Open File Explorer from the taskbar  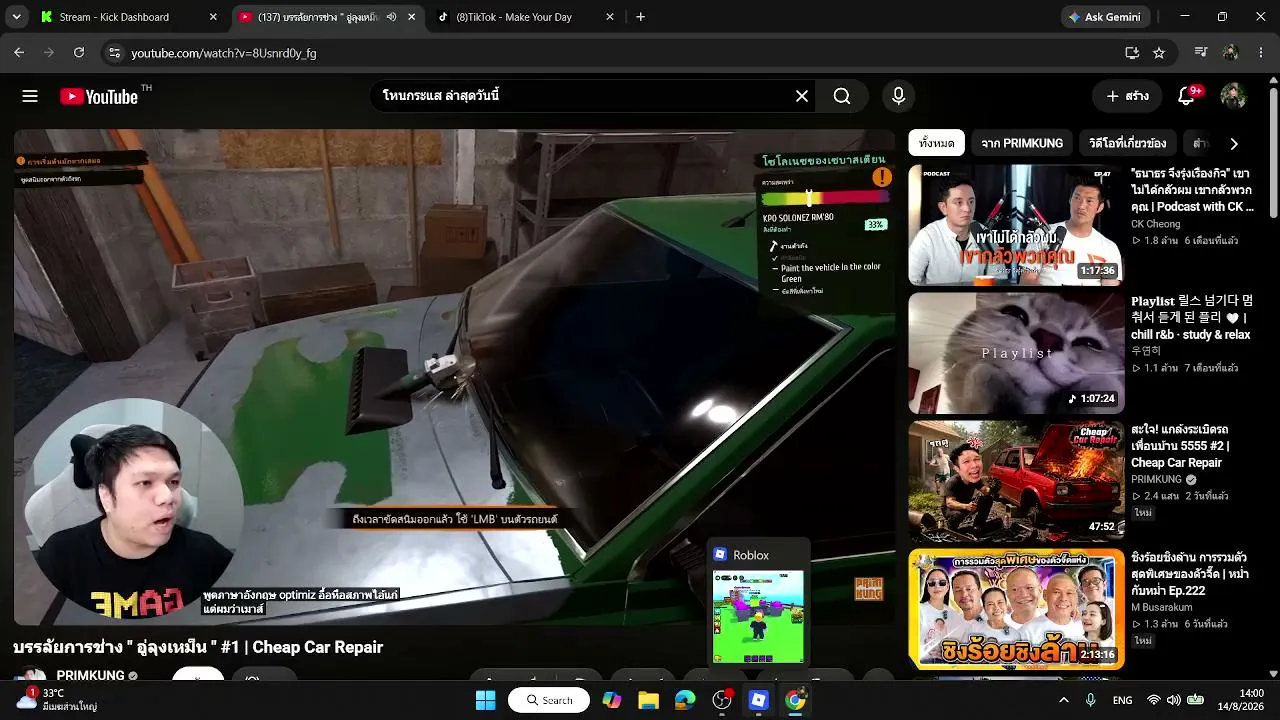point(648,700)
